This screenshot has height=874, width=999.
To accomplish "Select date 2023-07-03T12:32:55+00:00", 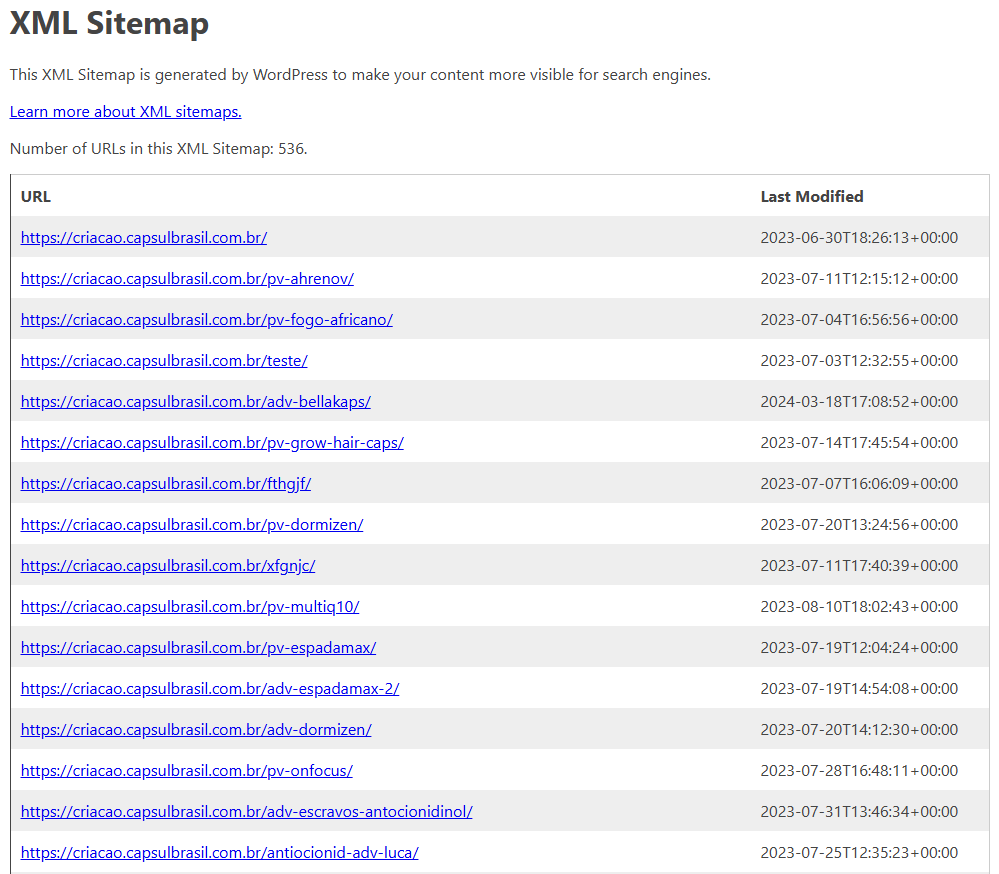I will [x=859, y=361].
